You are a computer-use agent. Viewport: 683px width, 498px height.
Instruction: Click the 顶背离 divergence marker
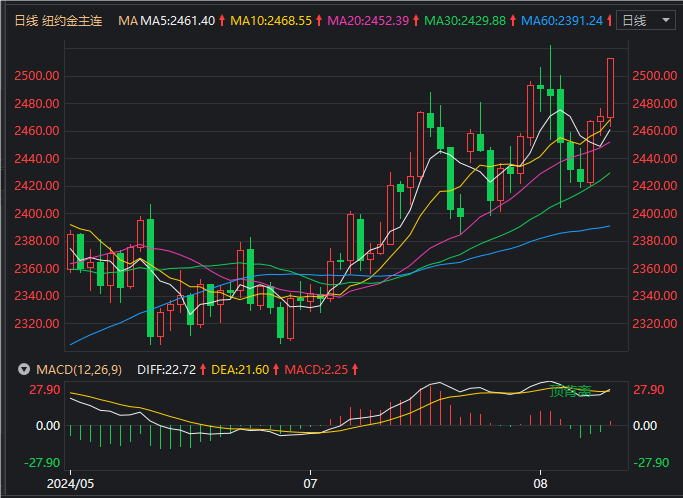coord(570,390)
